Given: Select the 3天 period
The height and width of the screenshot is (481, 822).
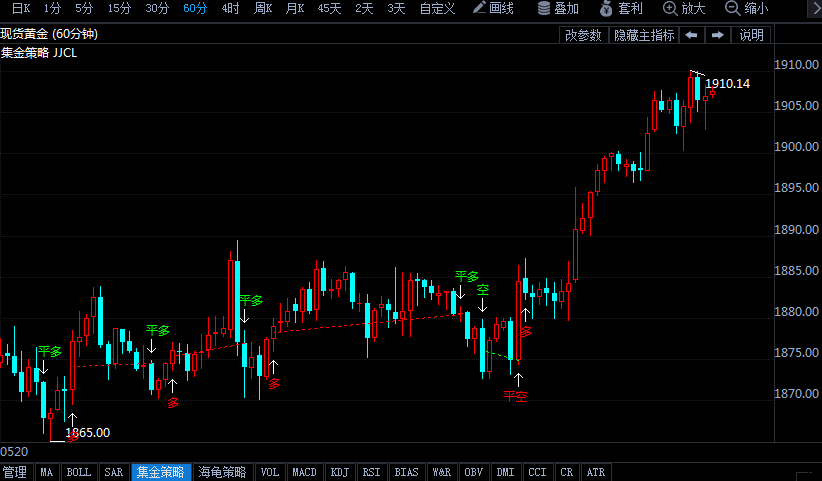Looking at the screenshot, I should (396, 8).
